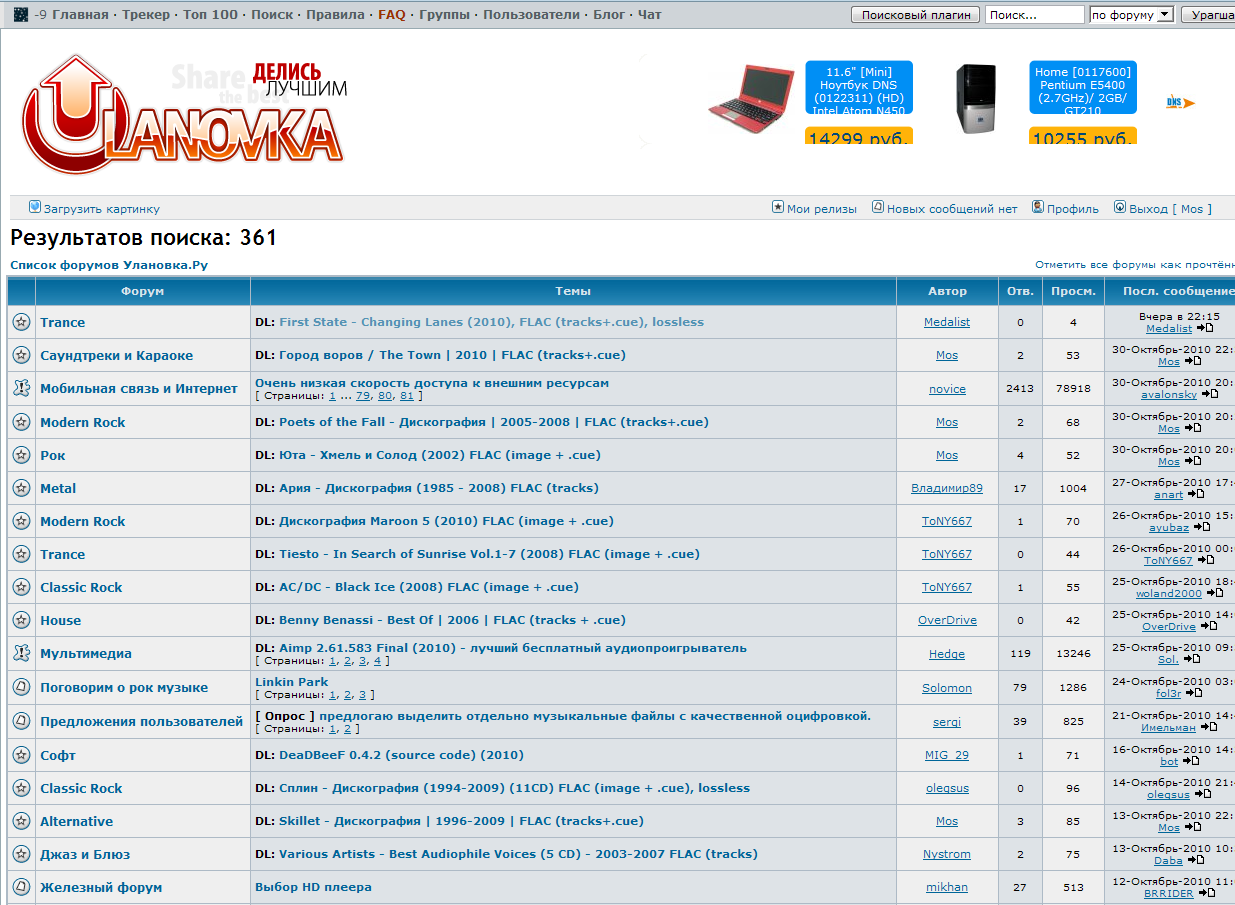Click the red DNS netbook ad thumbnail

click(x=750, y=98)
